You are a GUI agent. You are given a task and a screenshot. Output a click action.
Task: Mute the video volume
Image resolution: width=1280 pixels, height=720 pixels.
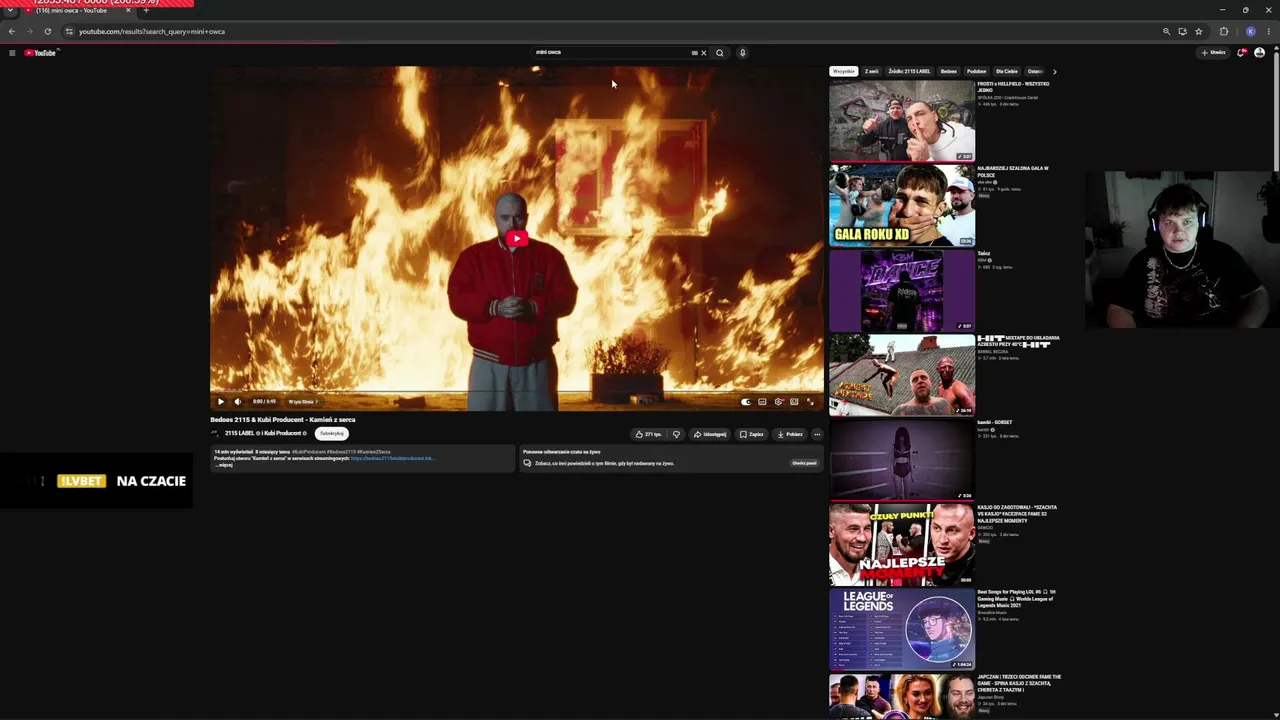pyautogui.click(x=237, y=402)
